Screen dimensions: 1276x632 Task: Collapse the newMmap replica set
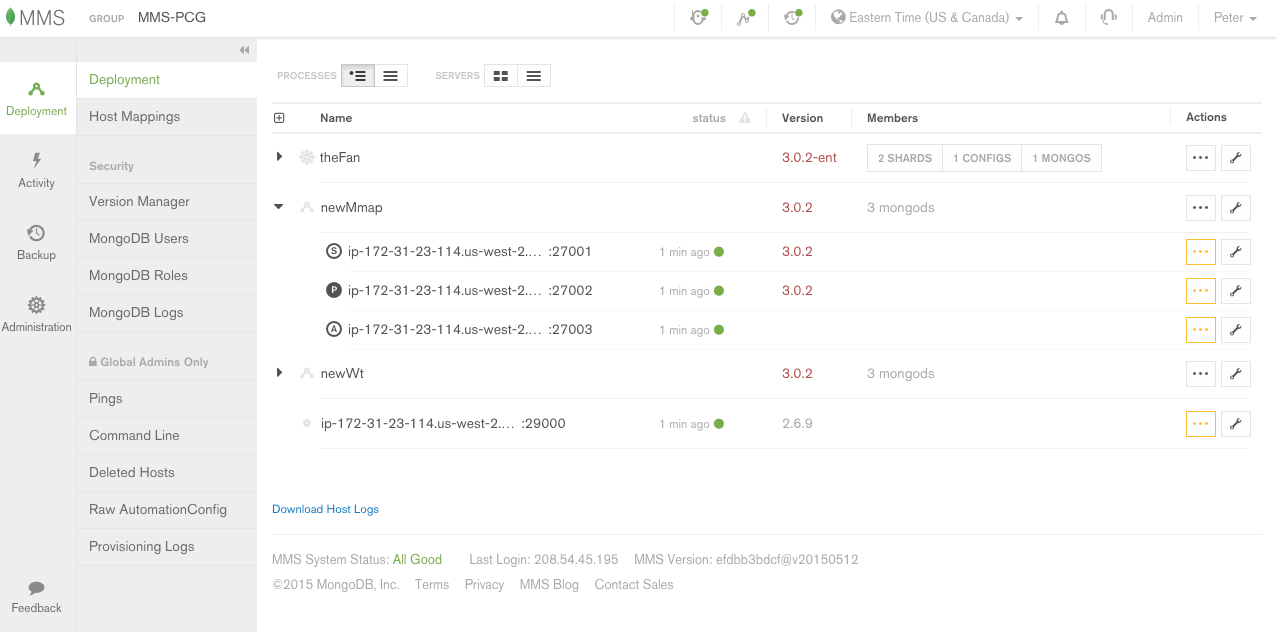tap(279, 207)
